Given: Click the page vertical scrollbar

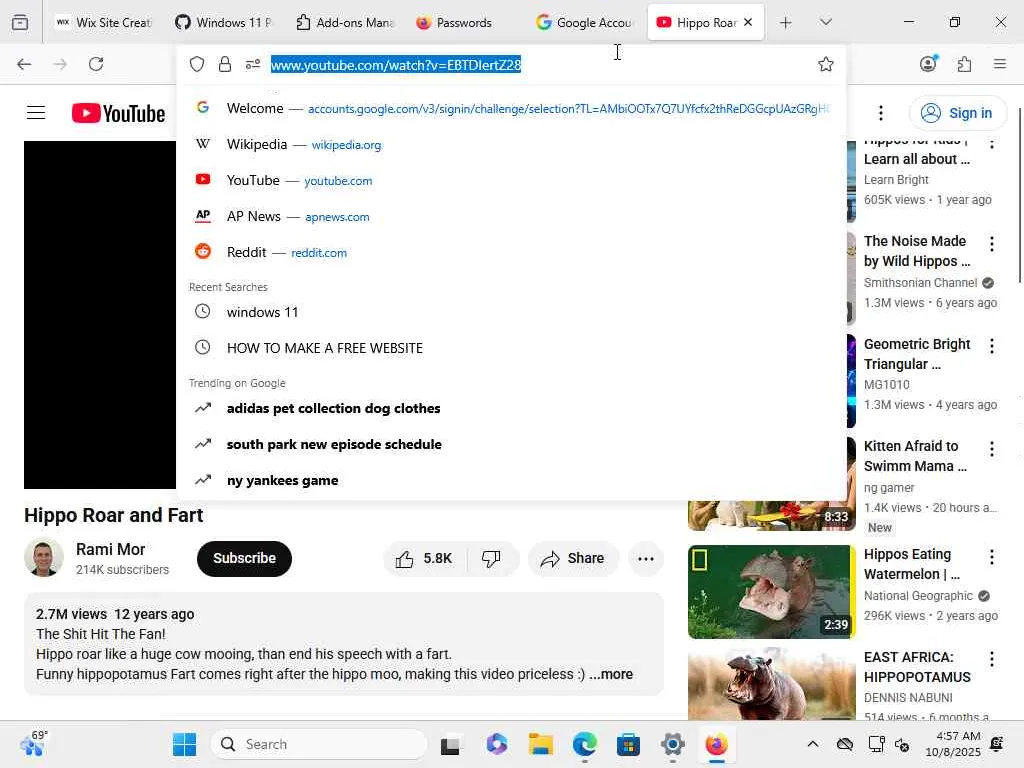Looking at the screenshot, I should click(x=1020, y=196).
